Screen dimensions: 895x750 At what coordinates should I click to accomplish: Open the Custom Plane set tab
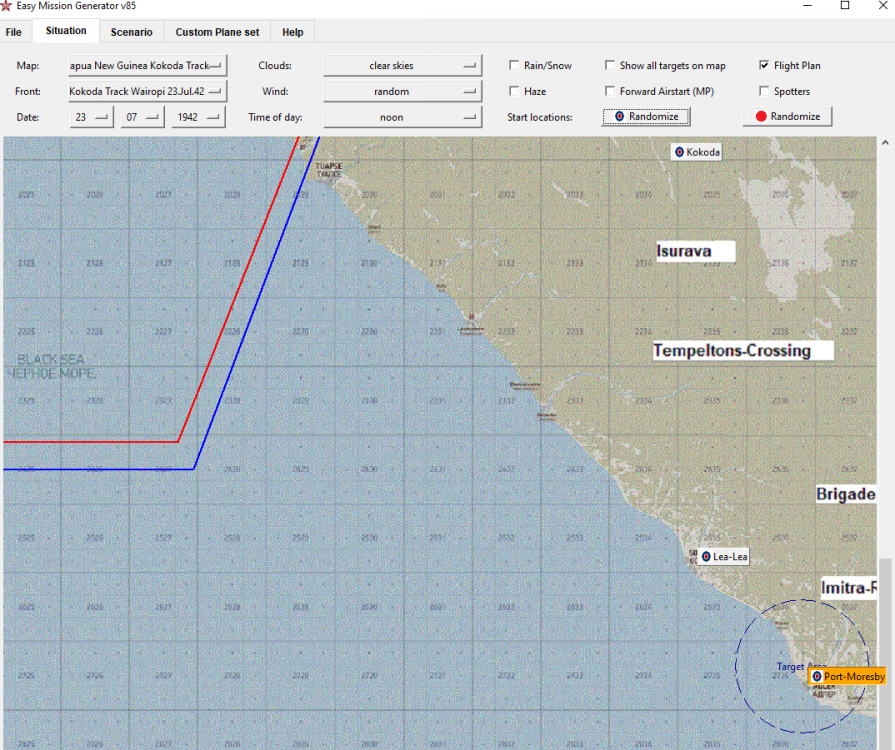217,32
